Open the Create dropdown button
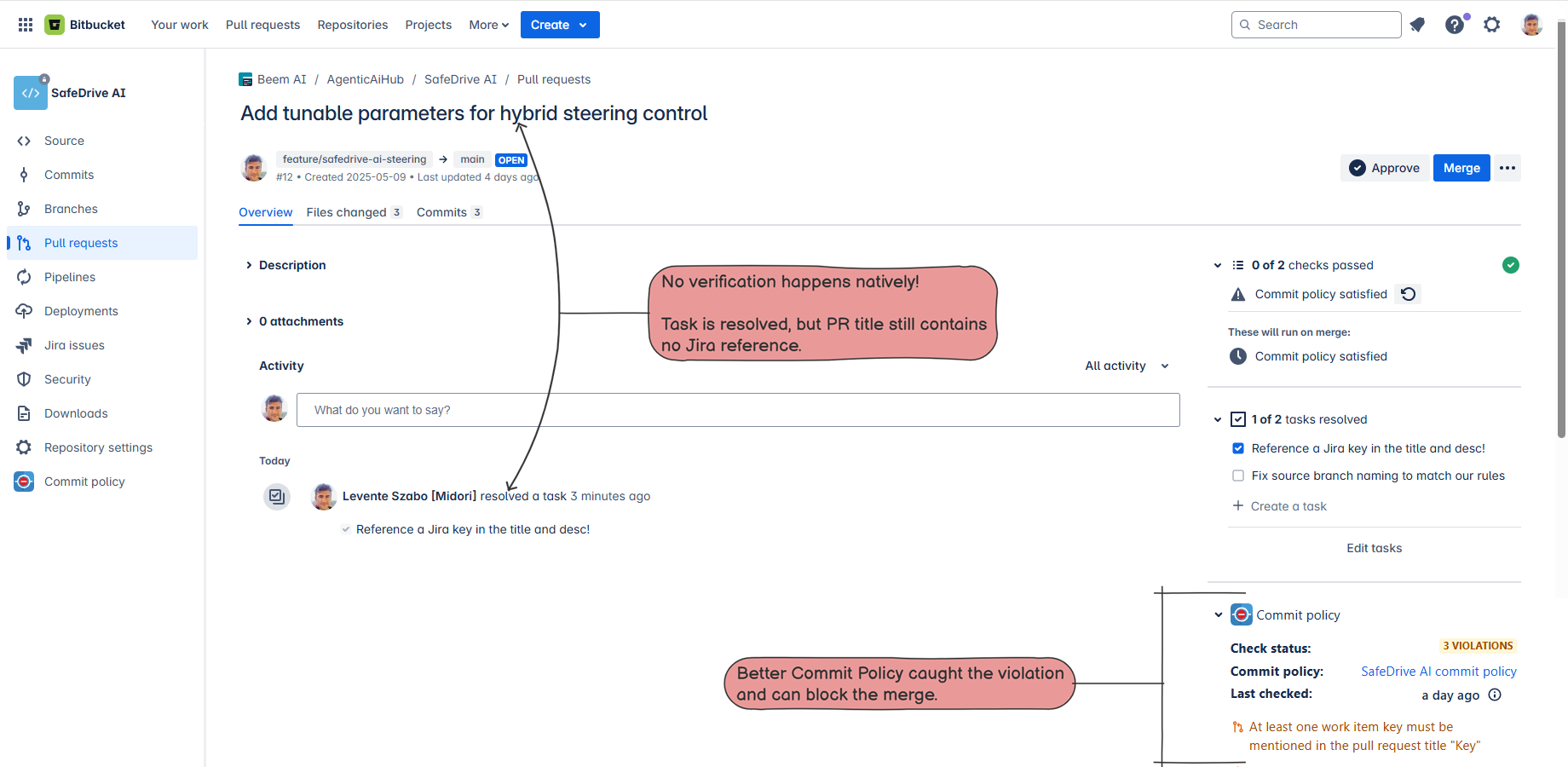This screenshot has height=767, width=1568. click(560, 25)
